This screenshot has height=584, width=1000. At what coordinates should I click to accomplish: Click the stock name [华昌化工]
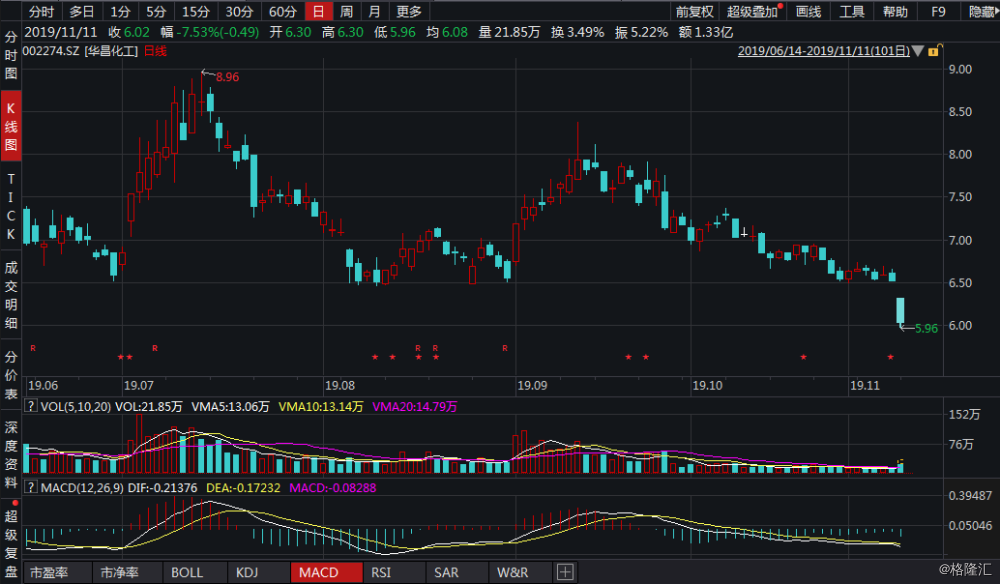[111, 51]
